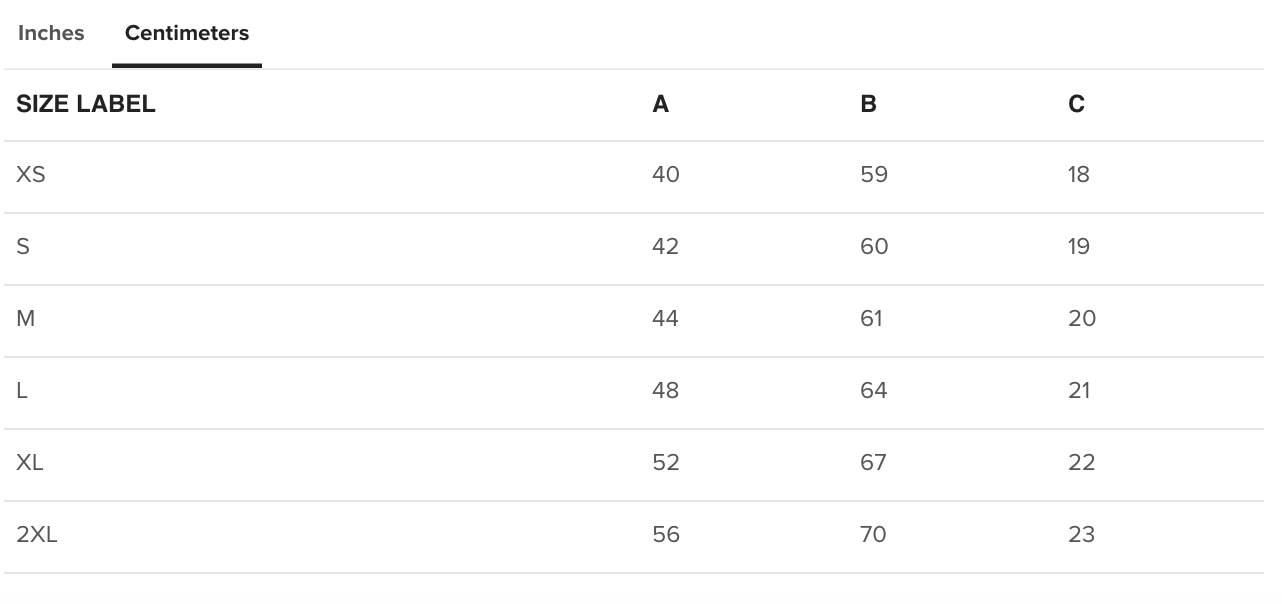1282x604 pixels.
Task: Select the M size row label
Action: tap(26, 319)
